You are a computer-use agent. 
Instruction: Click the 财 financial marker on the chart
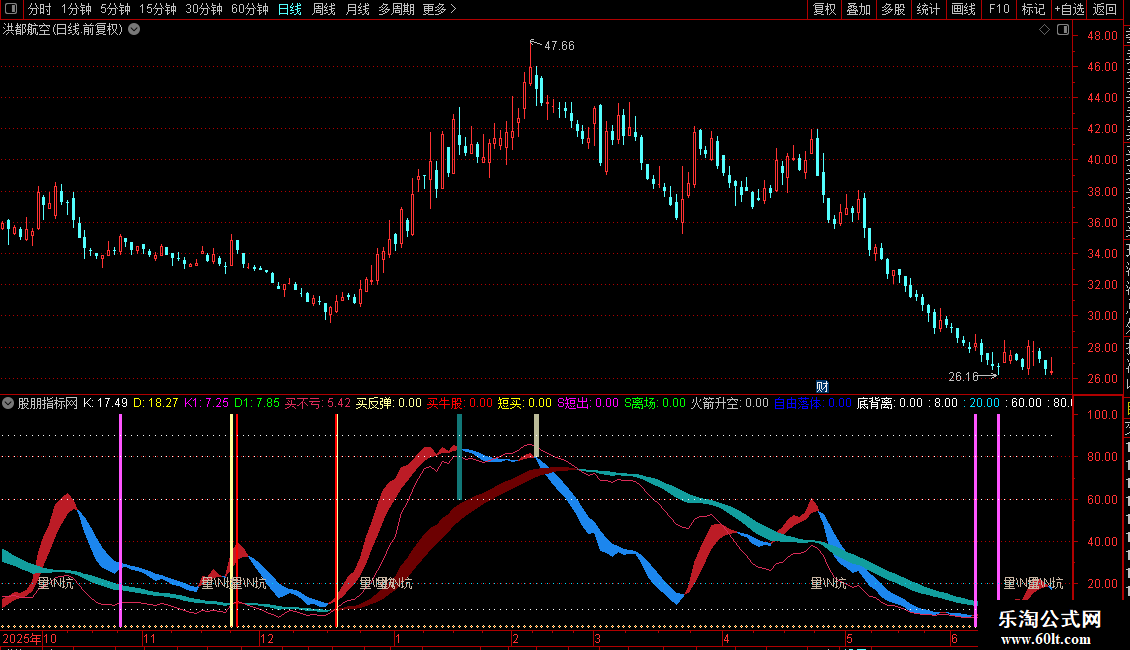[822, 387]
